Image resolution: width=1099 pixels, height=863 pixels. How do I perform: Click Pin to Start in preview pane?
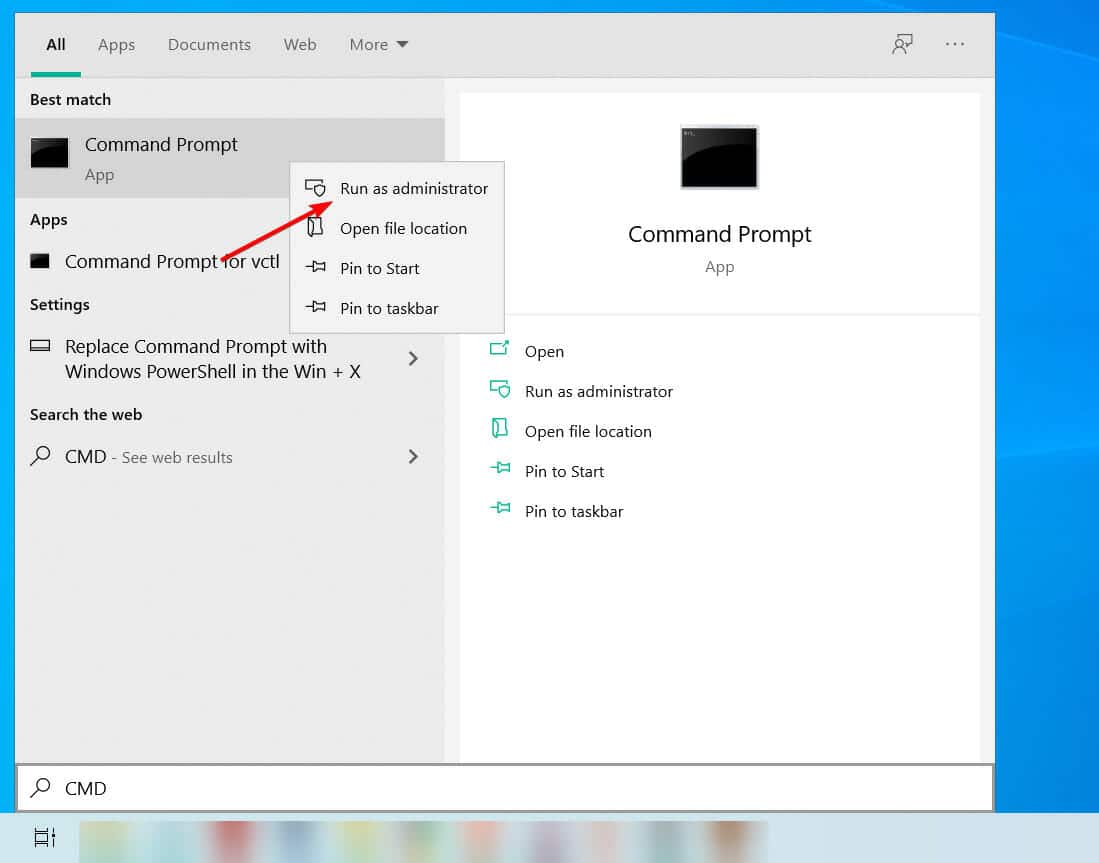564,472
